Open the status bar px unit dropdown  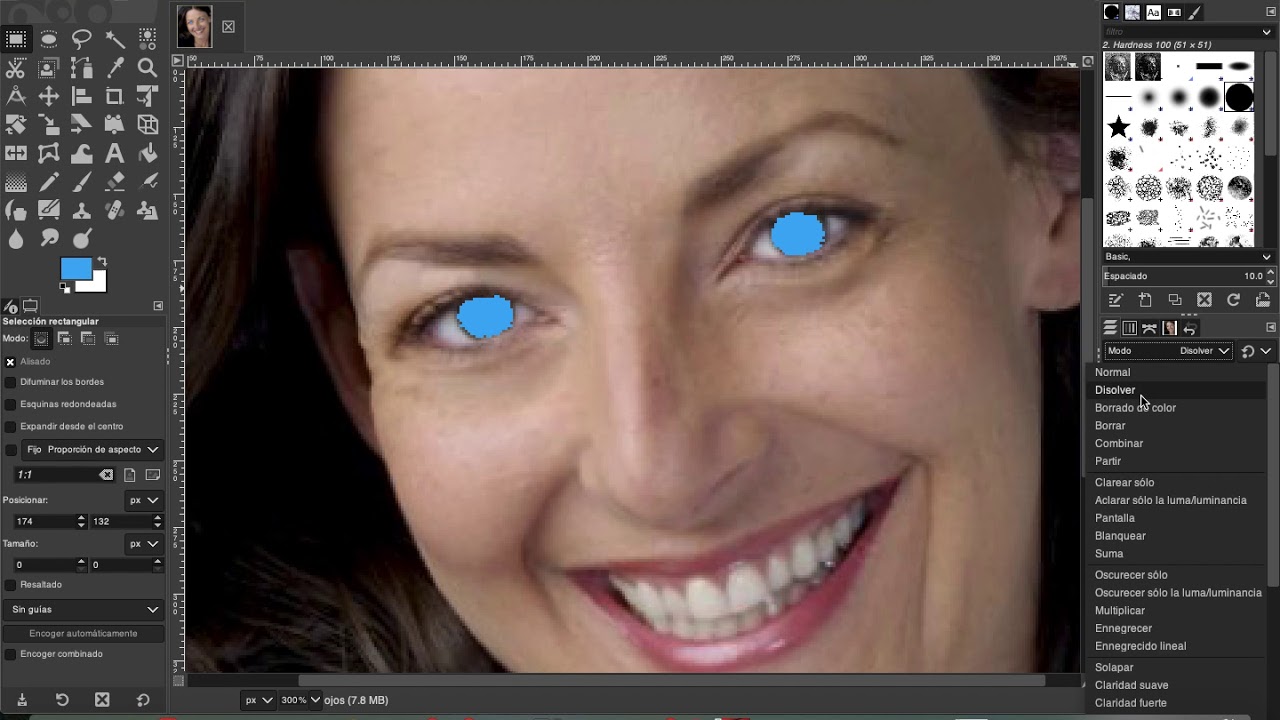pyautogui.click(x=259, y=700)
